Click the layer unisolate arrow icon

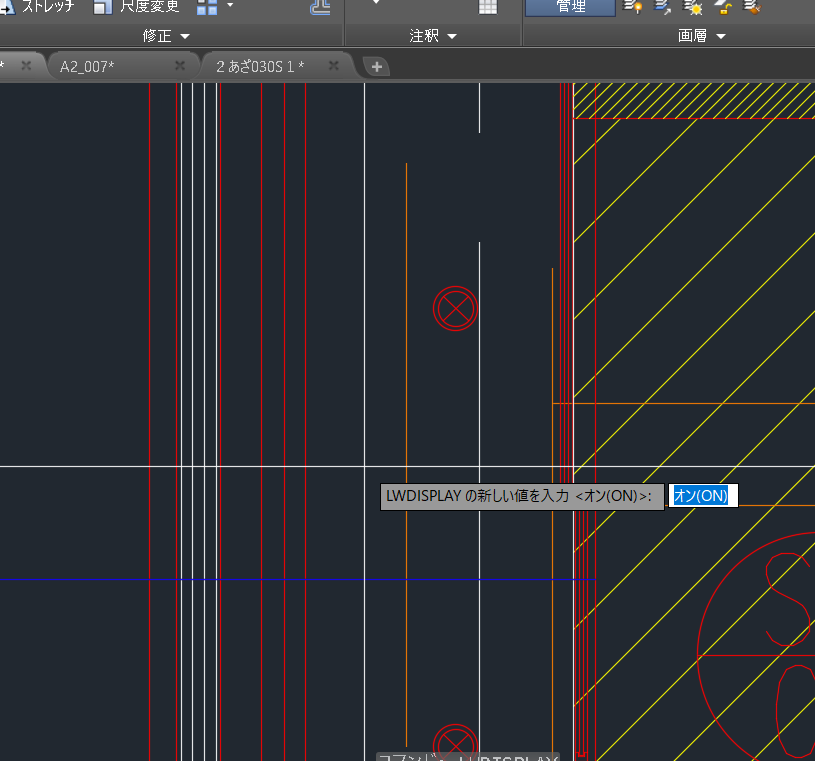[x=662, y=7]
